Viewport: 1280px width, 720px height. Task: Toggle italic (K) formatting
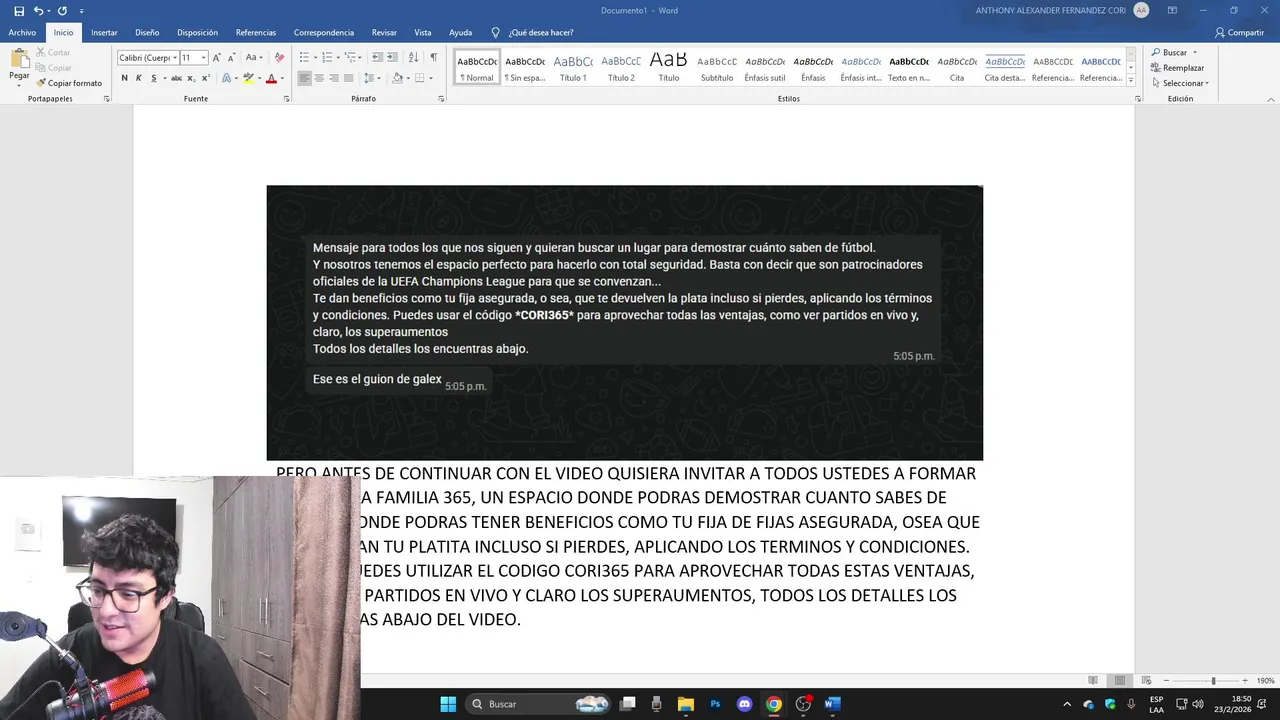[x=139, y=78]
